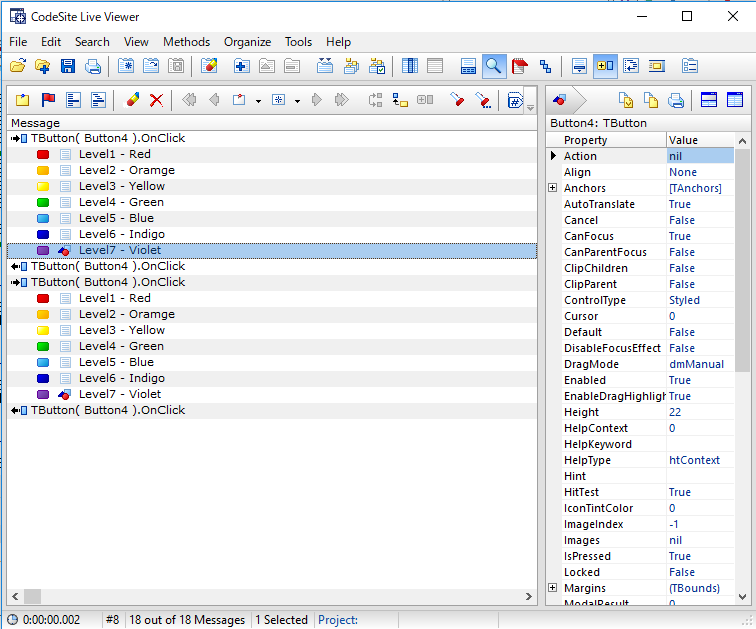The height and width of the screenshot is (629, 756).
Task: Click the properties scrollbar down arrow
Action: pos(742,597)
